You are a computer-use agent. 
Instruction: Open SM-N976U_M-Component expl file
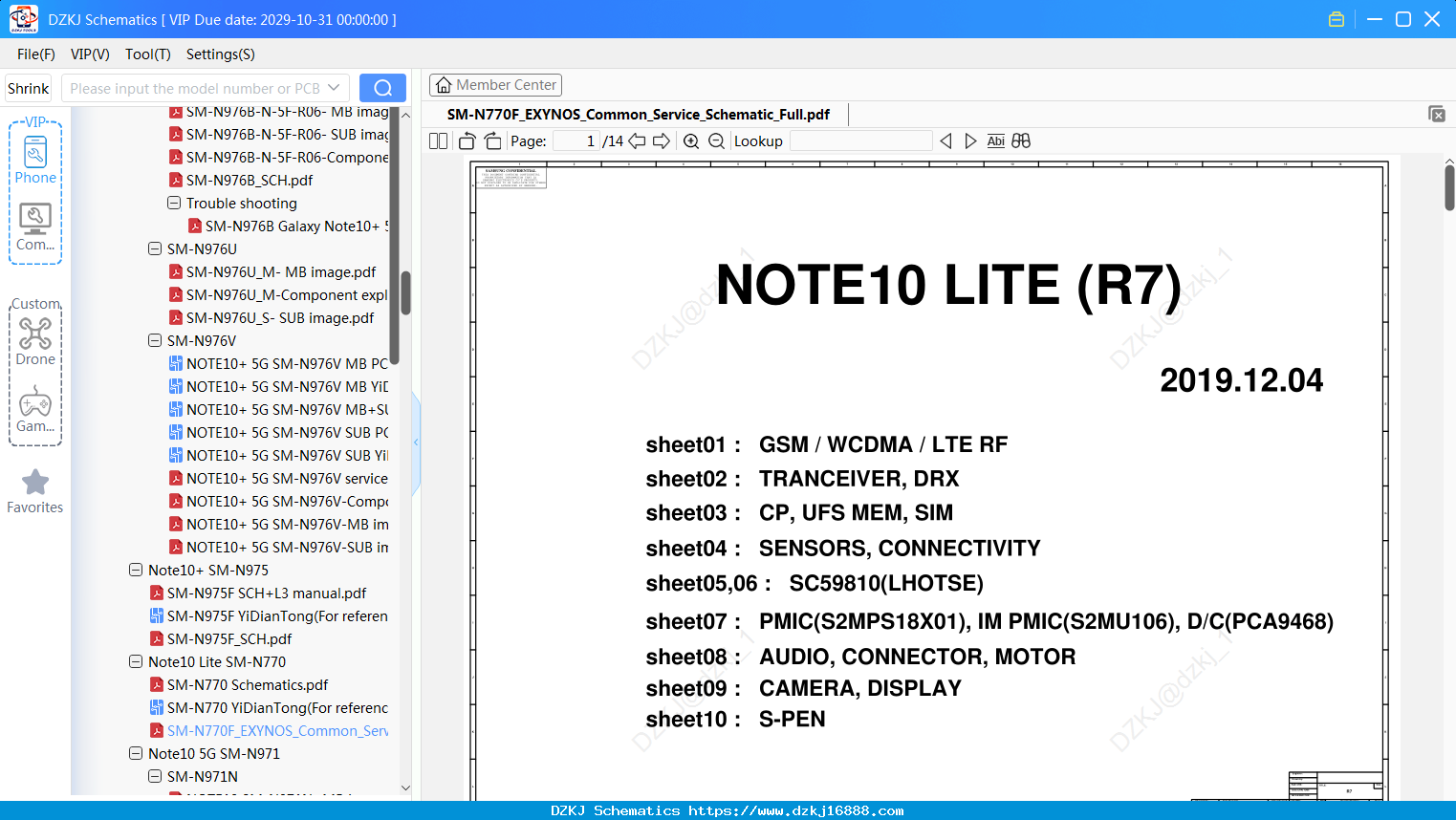pos(278,294)
